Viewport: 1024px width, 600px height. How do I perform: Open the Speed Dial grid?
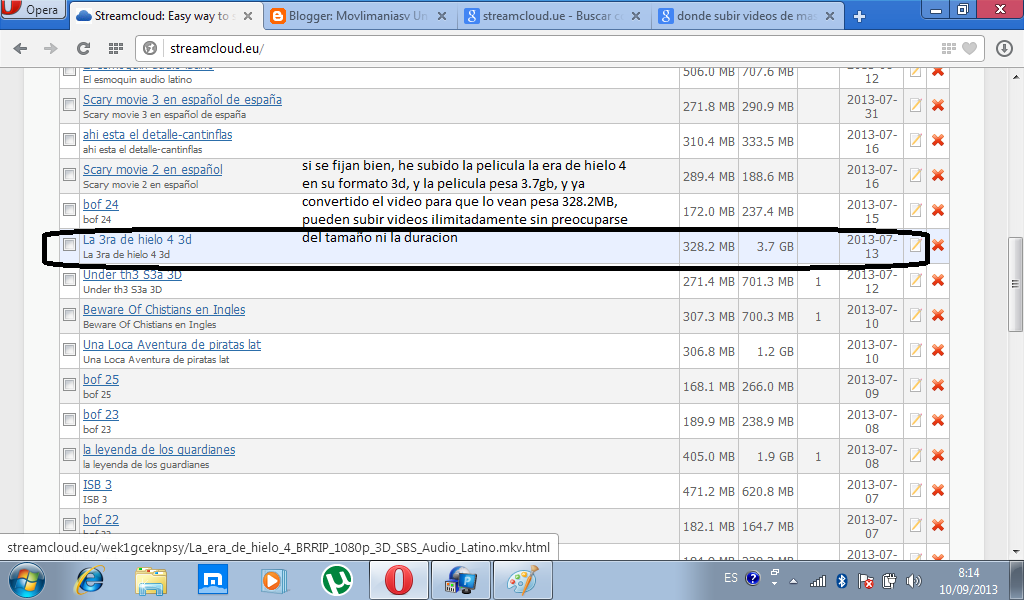(x=116, y=48)
